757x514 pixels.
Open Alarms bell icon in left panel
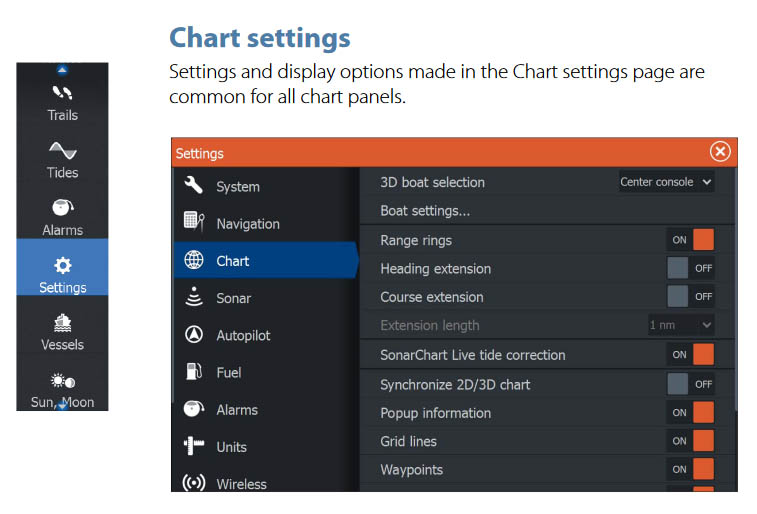point(62,207)
